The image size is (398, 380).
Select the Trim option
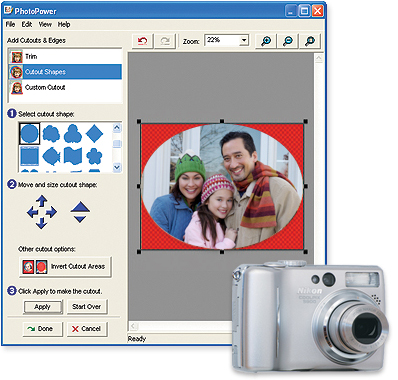[65, 56]
